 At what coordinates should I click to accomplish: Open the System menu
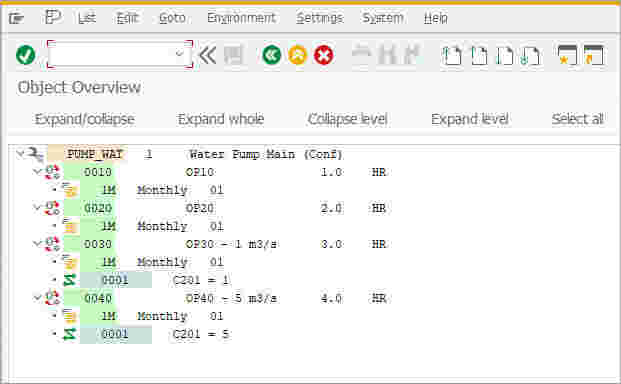383,18
